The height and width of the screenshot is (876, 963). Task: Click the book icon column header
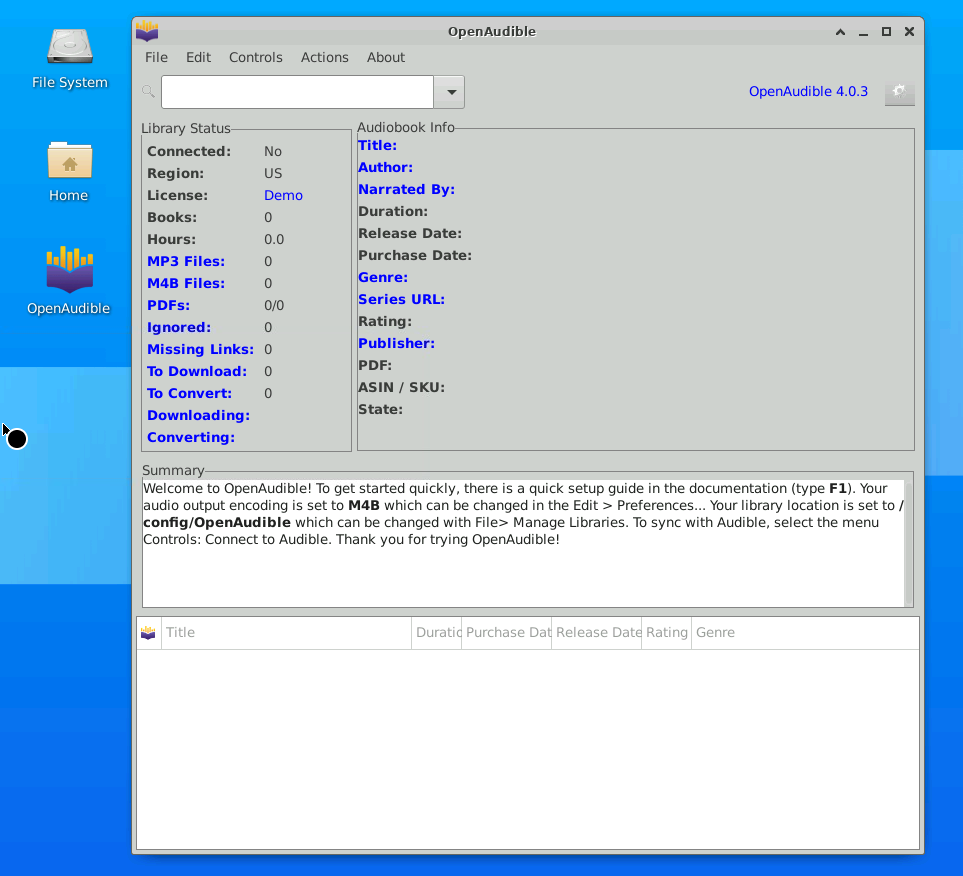(148, 632)
